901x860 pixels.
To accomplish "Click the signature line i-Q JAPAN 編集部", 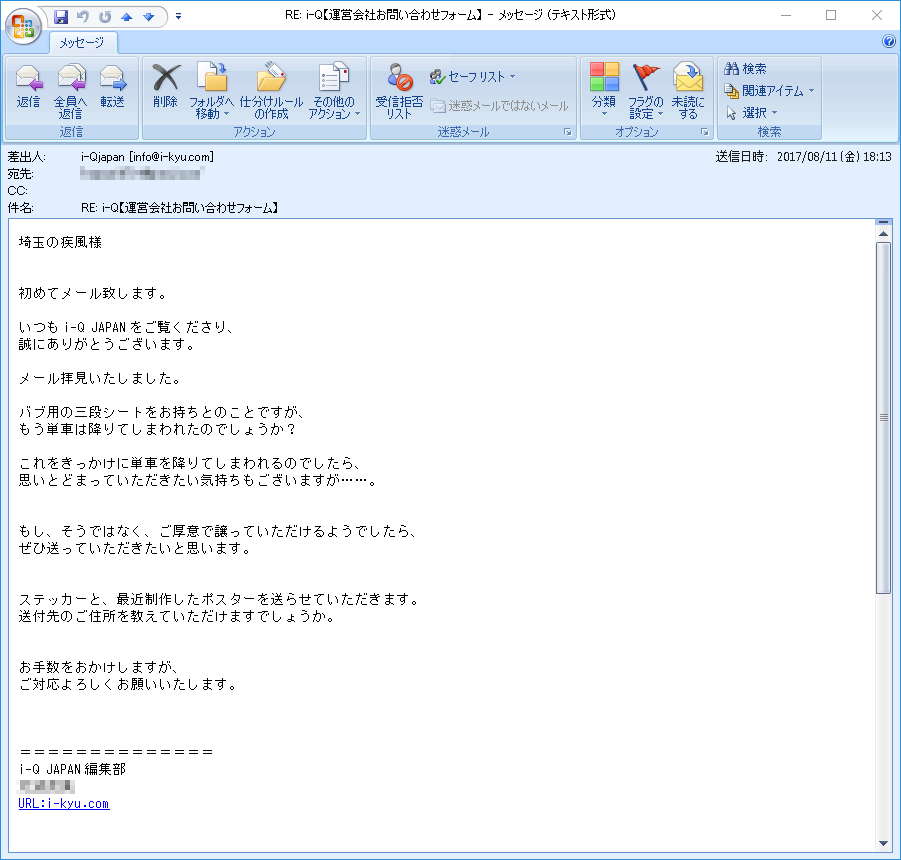I will coord(72,769).
